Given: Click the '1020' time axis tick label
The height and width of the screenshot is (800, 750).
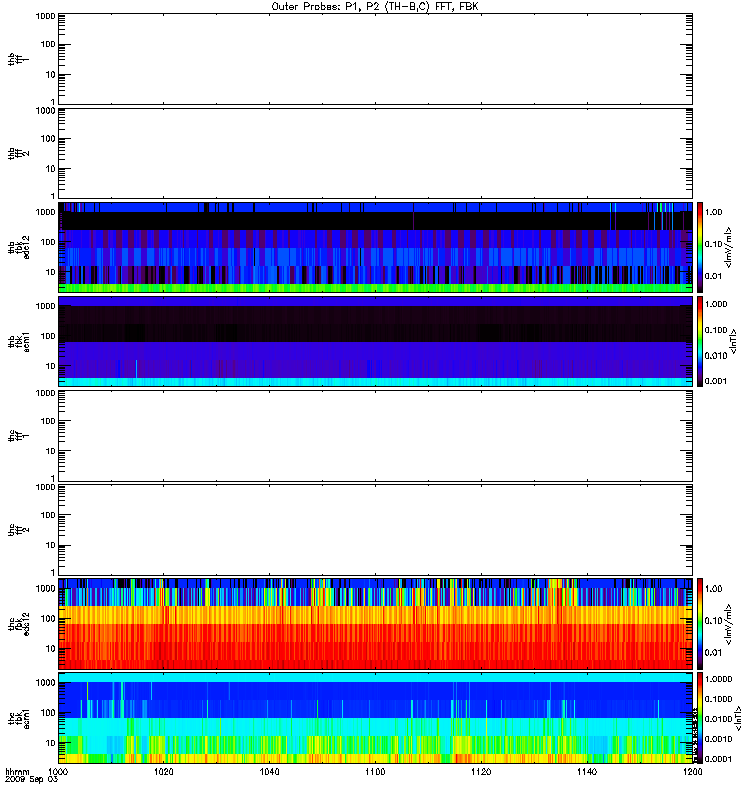Looking at the screenshot, I should coord(164,772).
